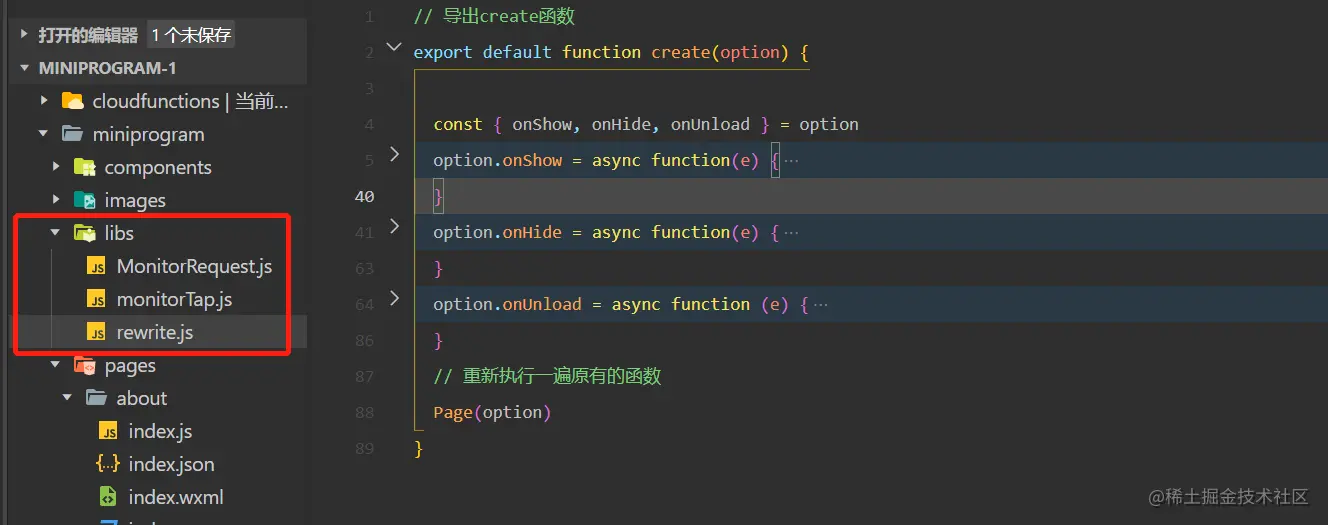This screenshot has height=525, width=1328.
Task: Click onShow in option.onShow assignment
Action: (x=532, y=160)
